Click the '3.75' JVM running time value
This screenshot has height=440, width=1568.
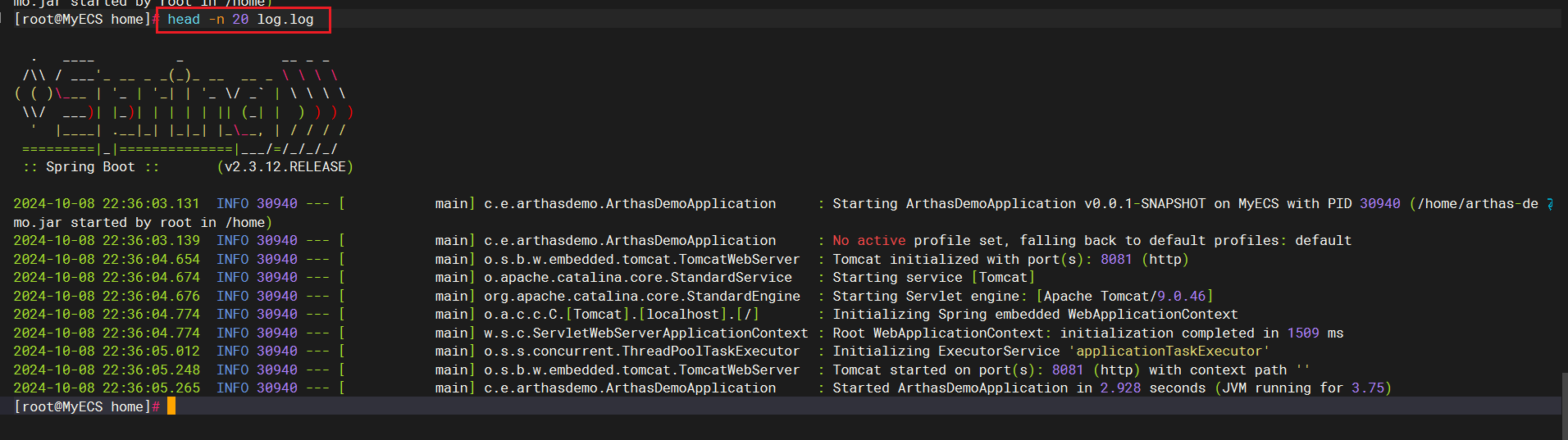1368,388
